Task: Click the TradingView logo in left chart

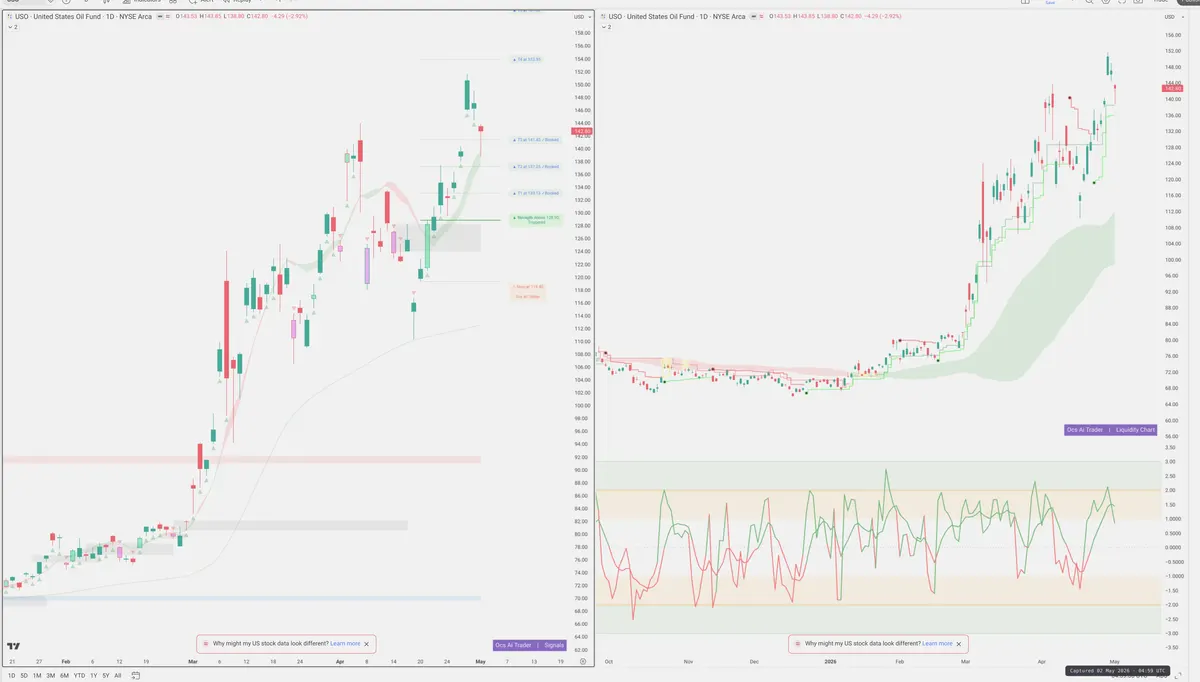Action: click(13, 647)
